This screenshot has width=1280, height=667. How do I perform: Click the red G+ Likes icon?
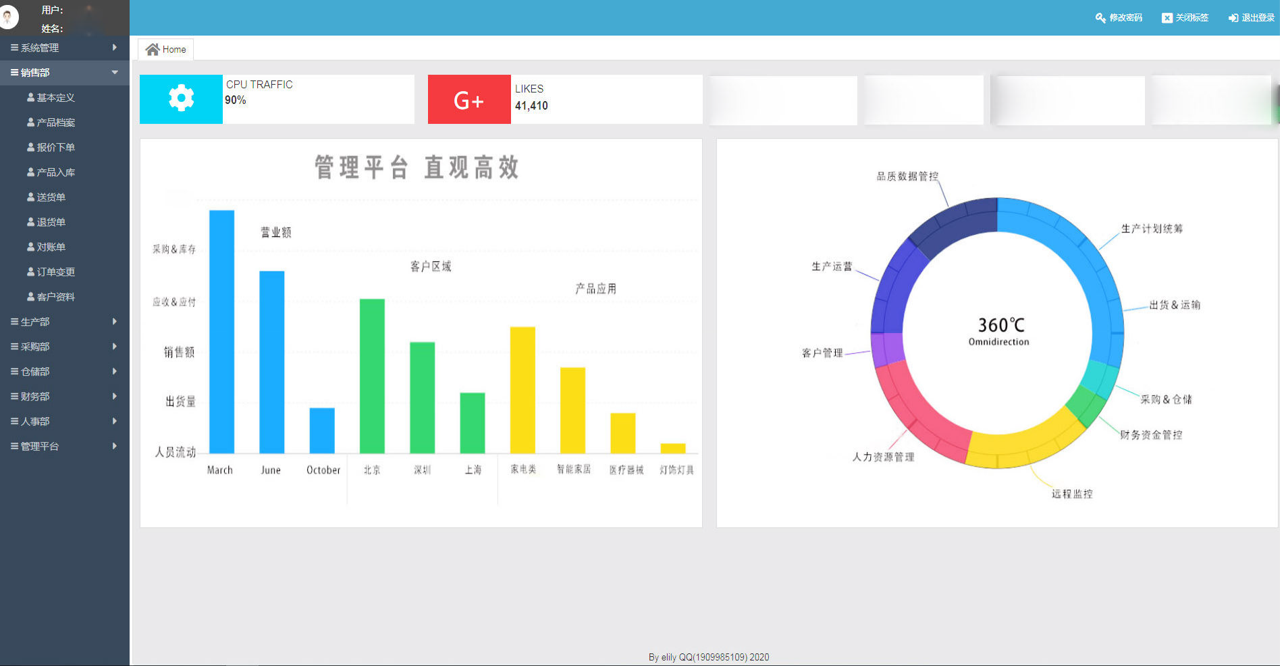click(x=469, y=100)
